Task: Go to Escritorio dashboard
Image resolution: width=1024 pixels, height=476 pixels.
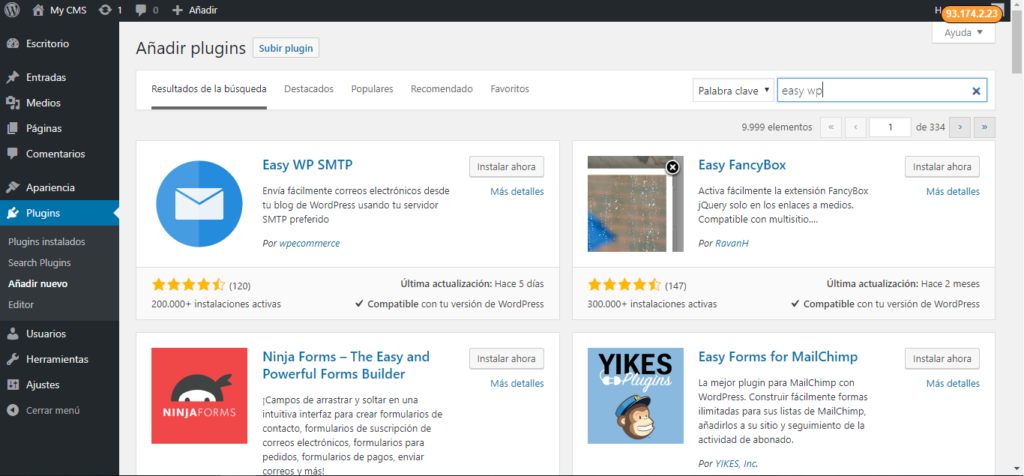Action: coord(47,44)
